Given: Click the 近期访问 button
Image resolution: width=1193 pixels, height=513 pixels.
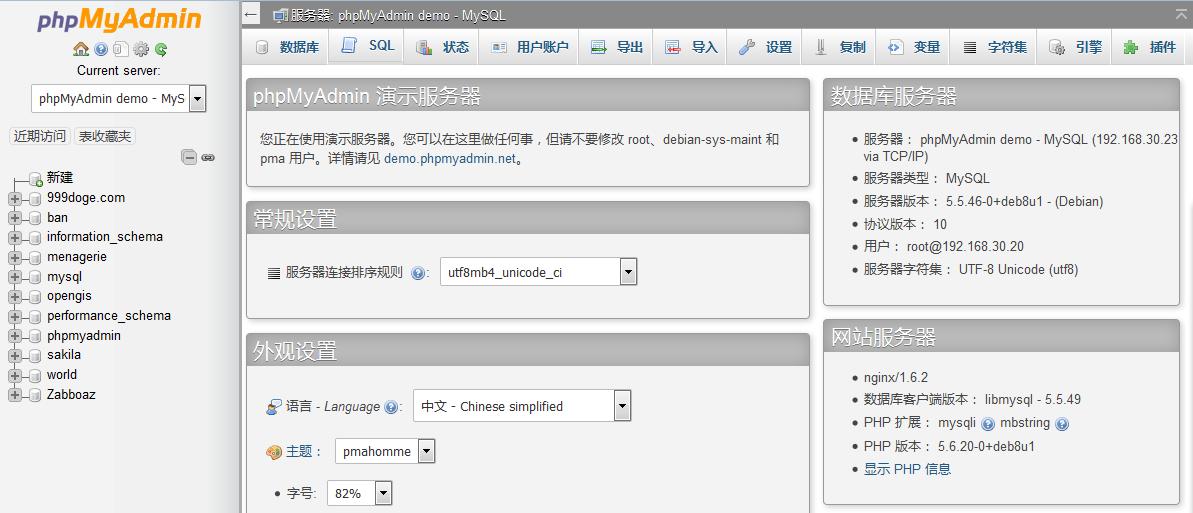Looking at the screenshot, I should 40,136.
